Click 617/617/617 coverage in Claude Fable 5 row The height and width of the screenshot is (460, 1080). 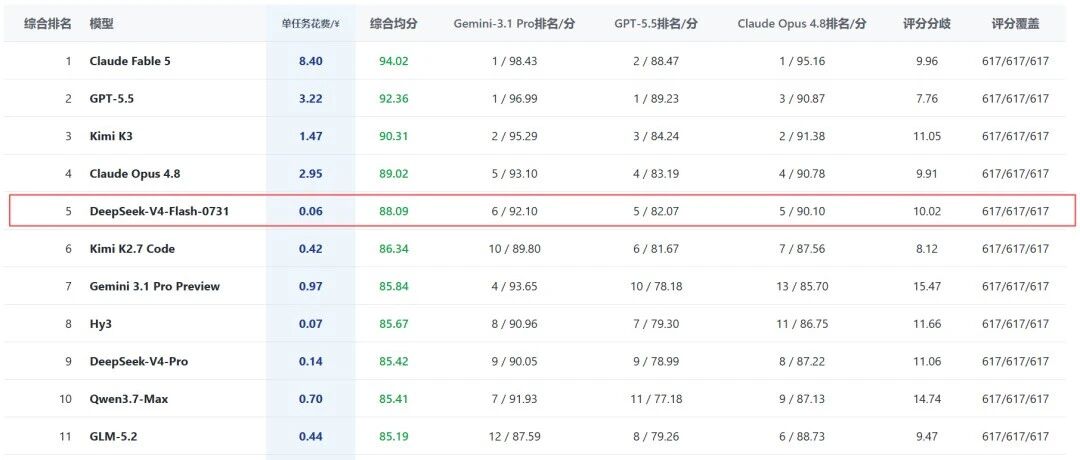click(1015, 61)
